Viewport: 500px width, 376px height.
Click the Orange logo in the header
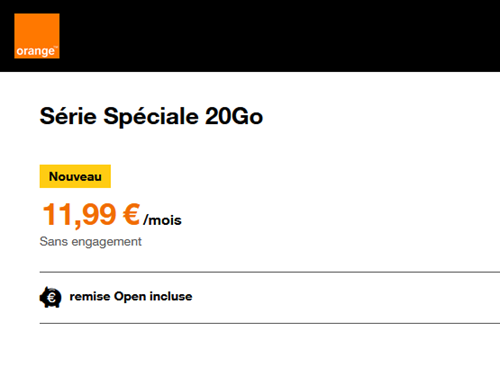coord(37,36)
